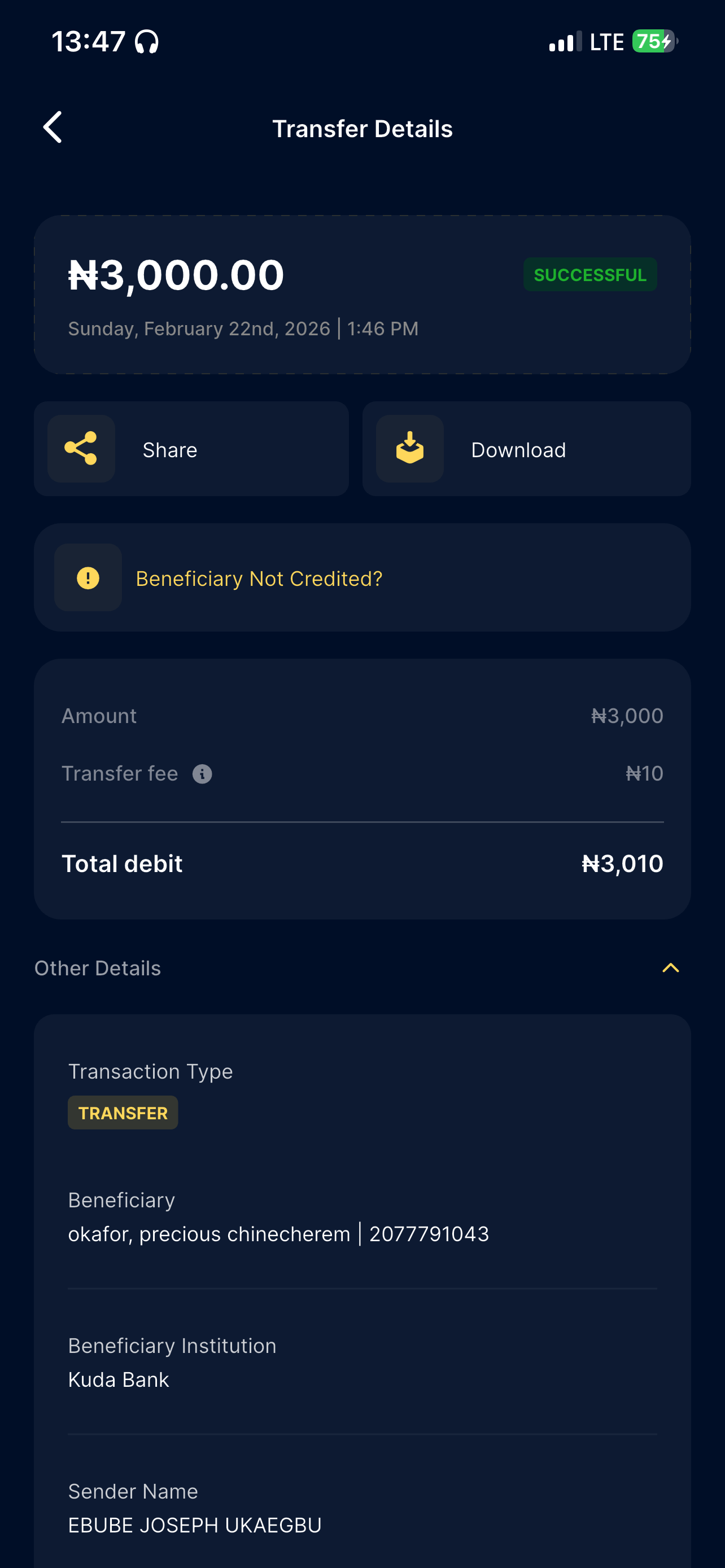Tap the TRANSFER transaction type tag
This screenshot has width=725, height=1568.
pyautogui.click(x=123, y=1113)
